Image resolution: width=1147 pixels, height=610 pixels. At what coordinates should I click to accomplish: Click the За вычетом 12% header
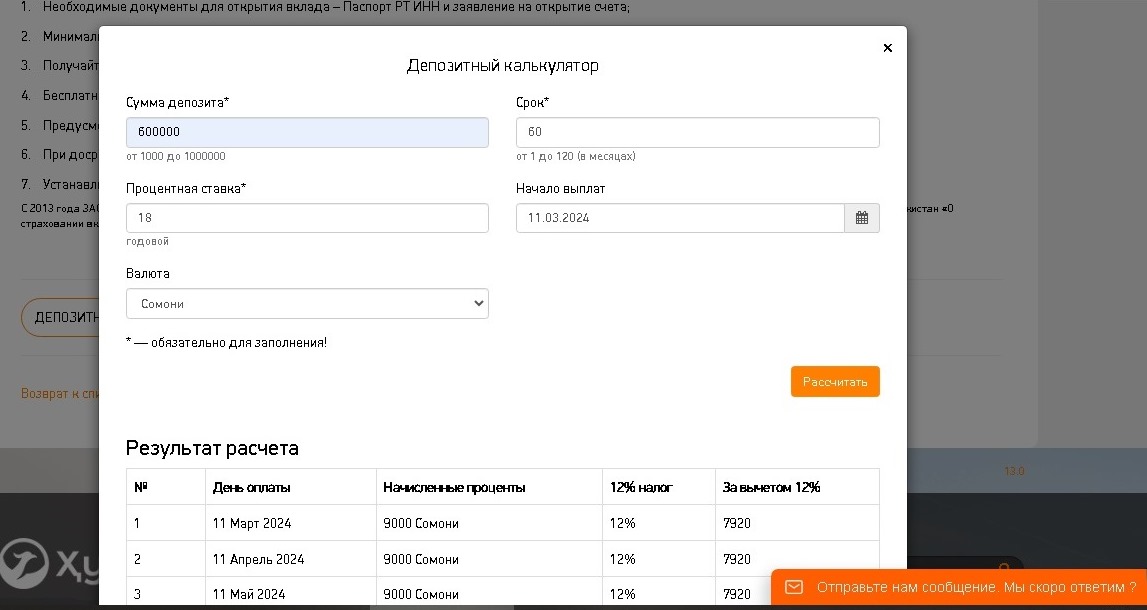(771, 487)
